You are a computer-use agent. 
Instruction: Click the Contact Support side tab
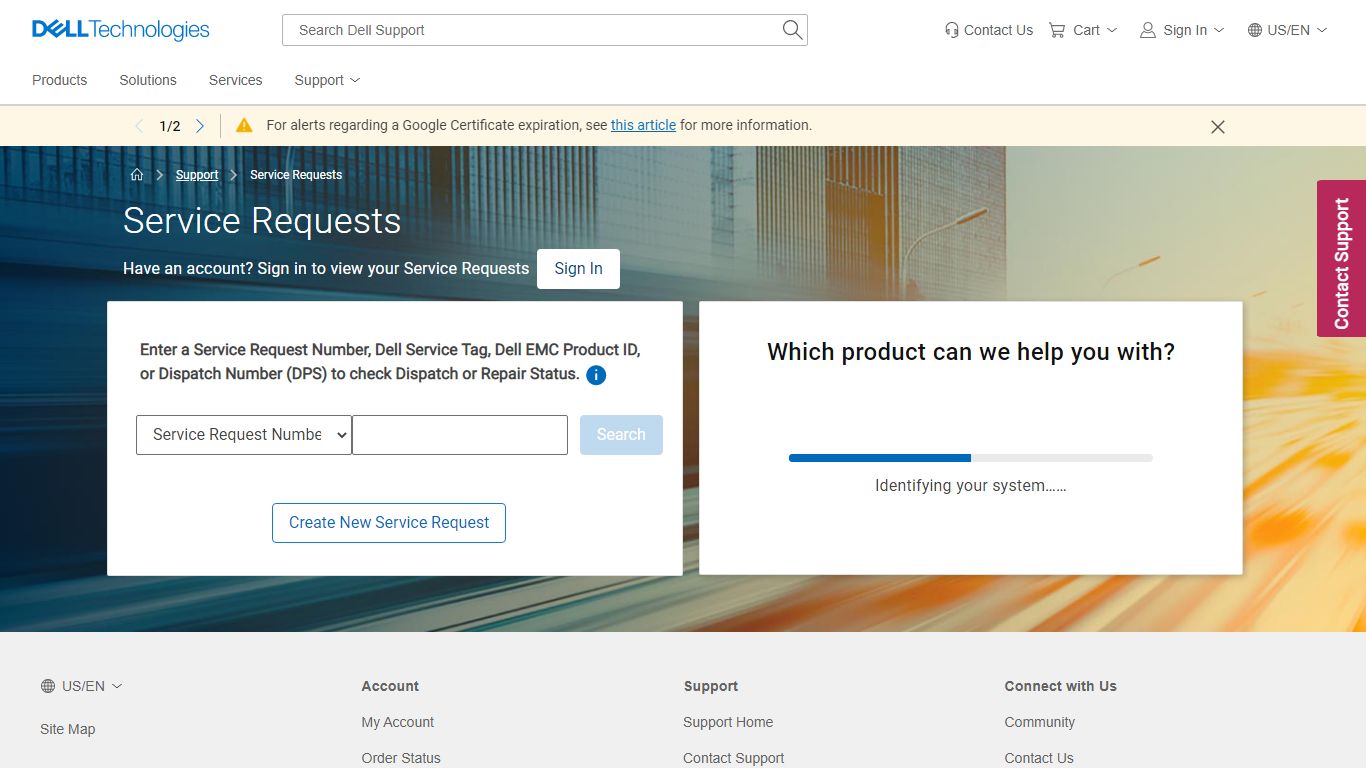tap(1341, 258)
